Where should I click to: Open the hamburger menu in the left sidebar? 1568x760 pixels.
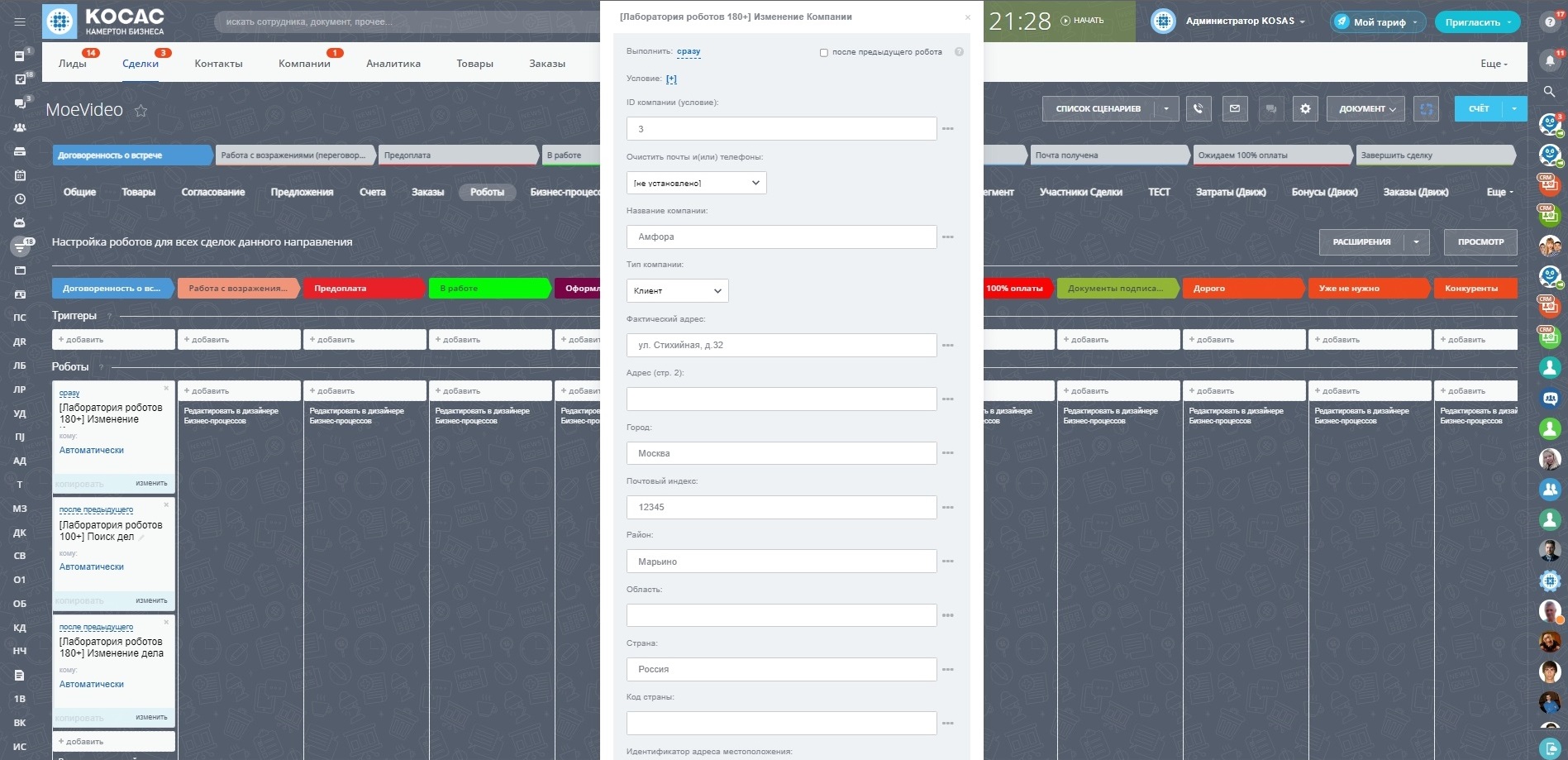click(20, 22)
